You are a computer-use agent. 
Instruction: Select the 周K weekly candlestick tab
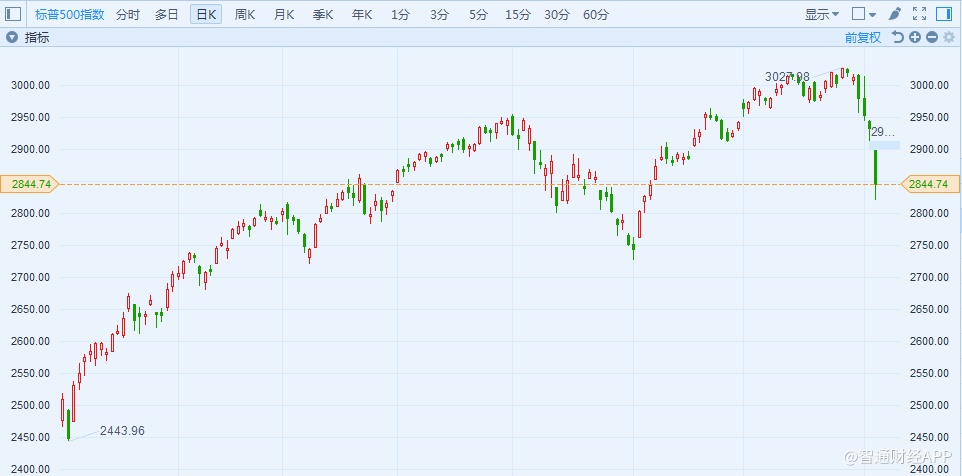click(245, 14)
